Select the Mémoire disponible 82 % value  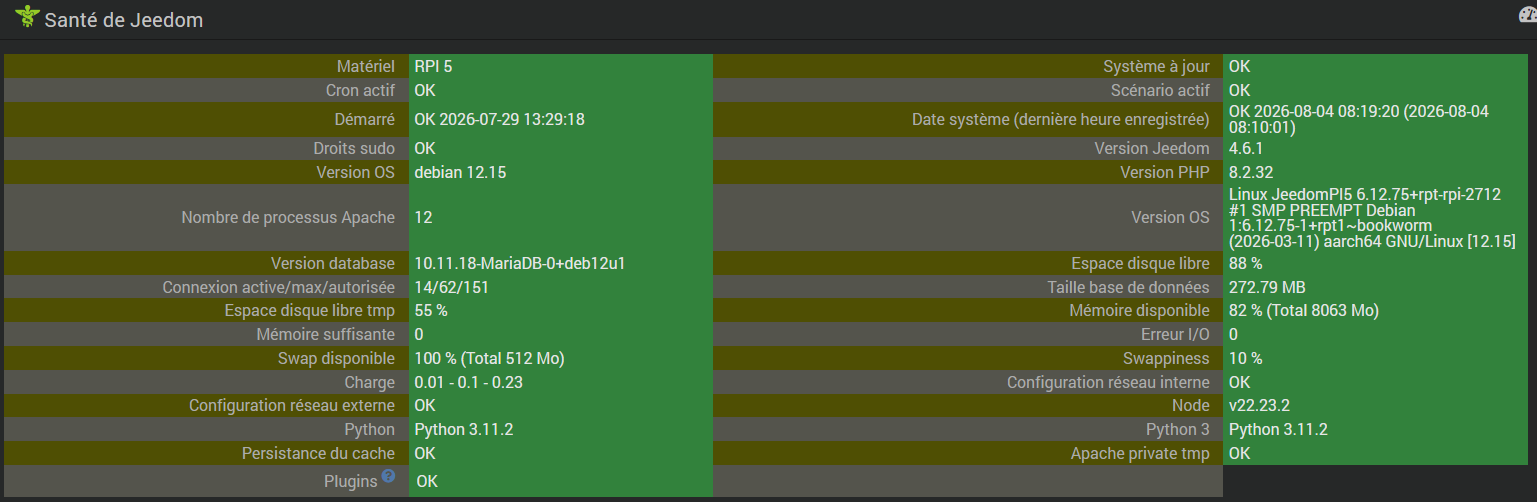pos(1375,311)
